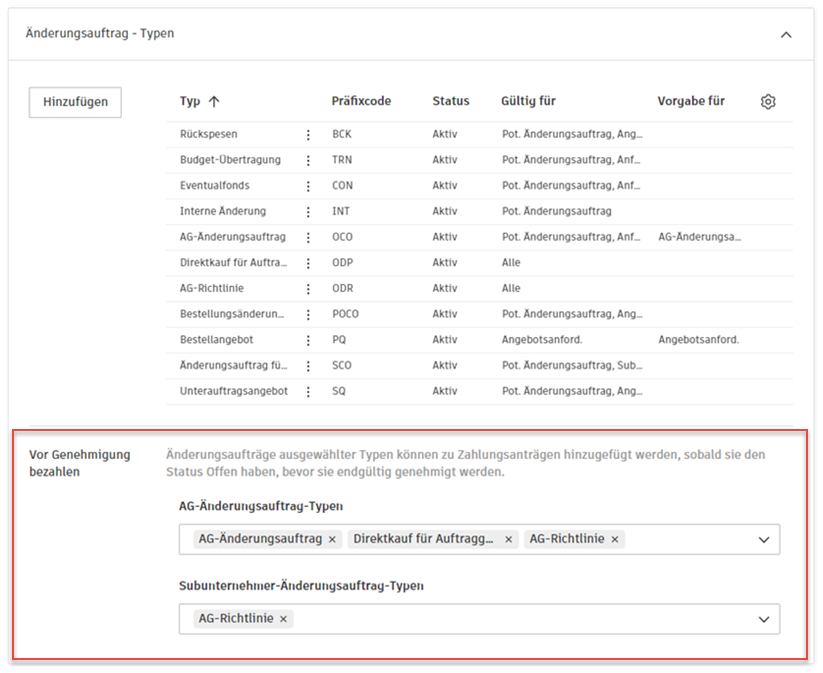This screenshot has height=673, width=823.
Task: Click the Hinzufügen button
Action: pyautogui.click(x=74, y=102)
